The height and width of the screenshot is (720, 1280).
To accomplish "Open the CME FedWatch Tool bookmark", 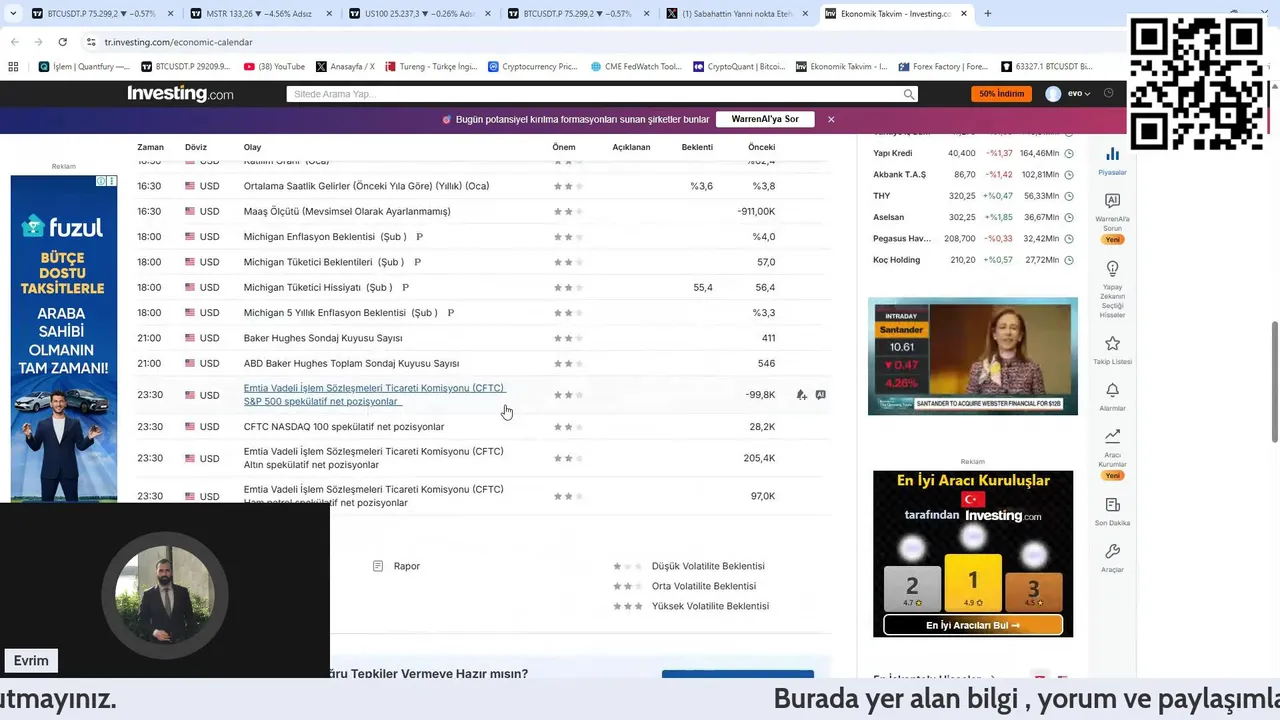I will (x=636, y=67).
